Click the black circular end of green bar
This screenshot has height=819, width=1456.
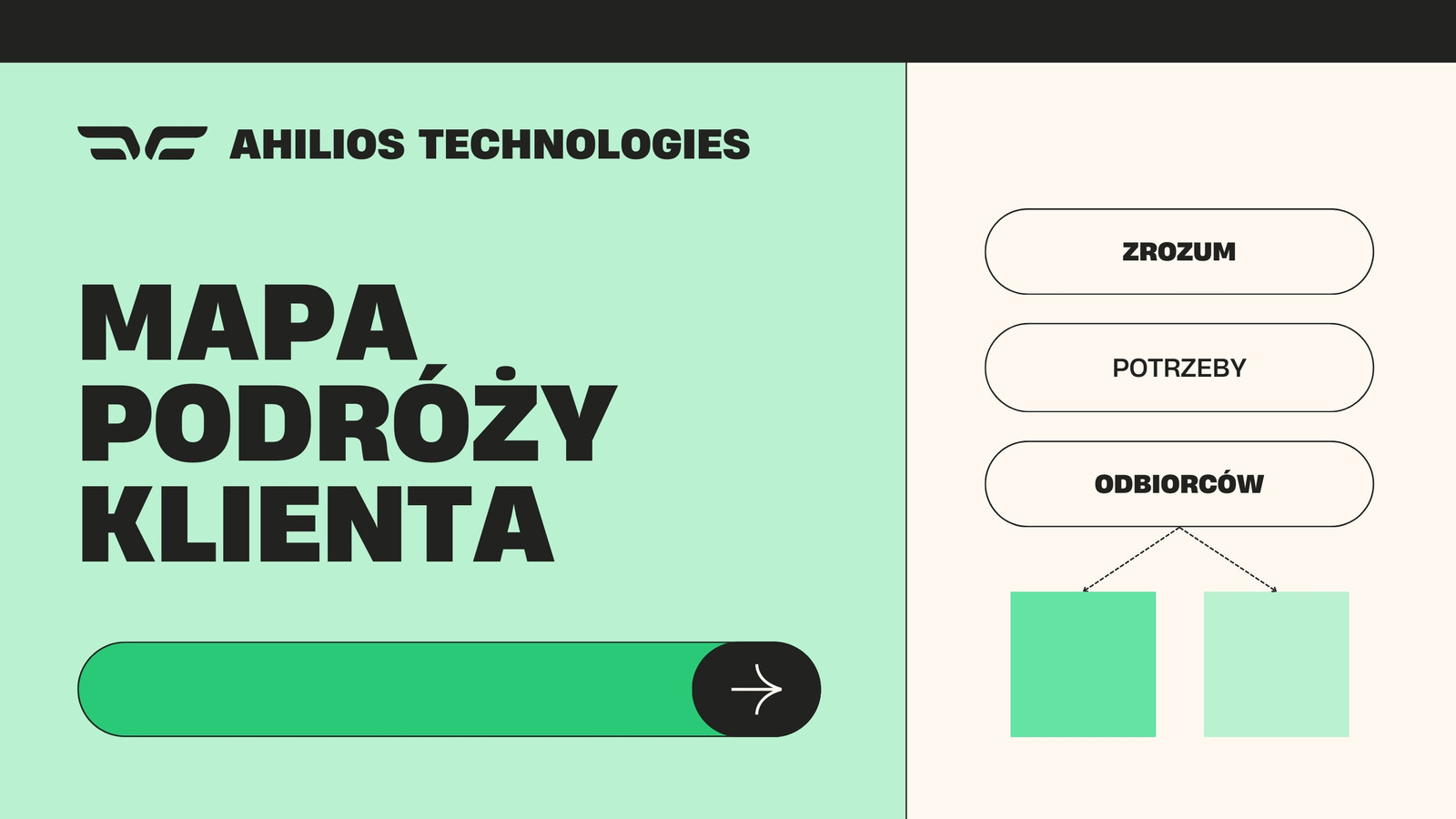756,690
